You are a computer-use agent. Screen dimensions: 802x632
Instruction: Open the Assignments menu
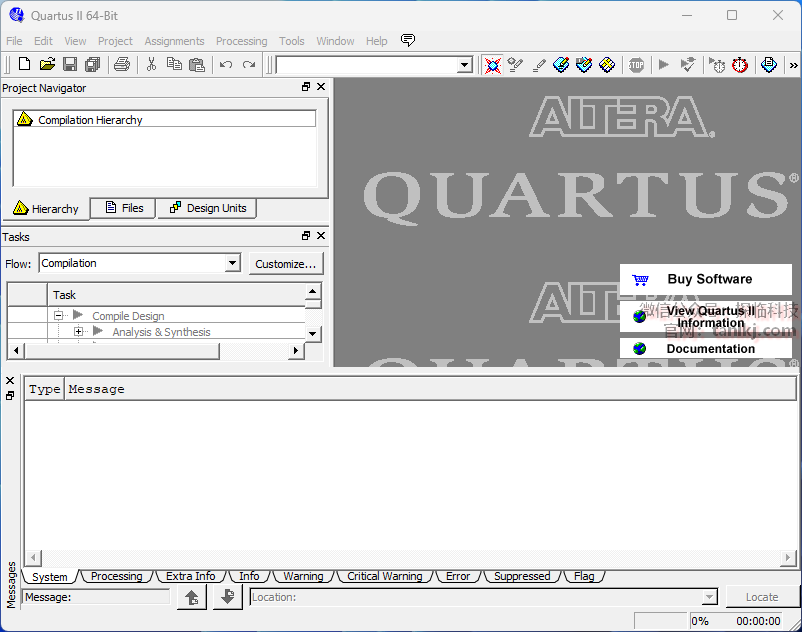pos(174,41)
